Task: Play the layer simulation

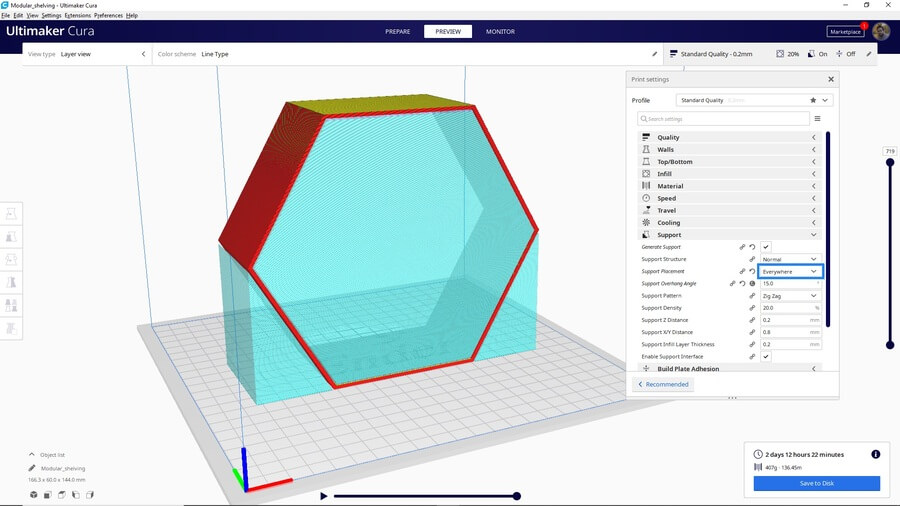Action: pos(324,496)
